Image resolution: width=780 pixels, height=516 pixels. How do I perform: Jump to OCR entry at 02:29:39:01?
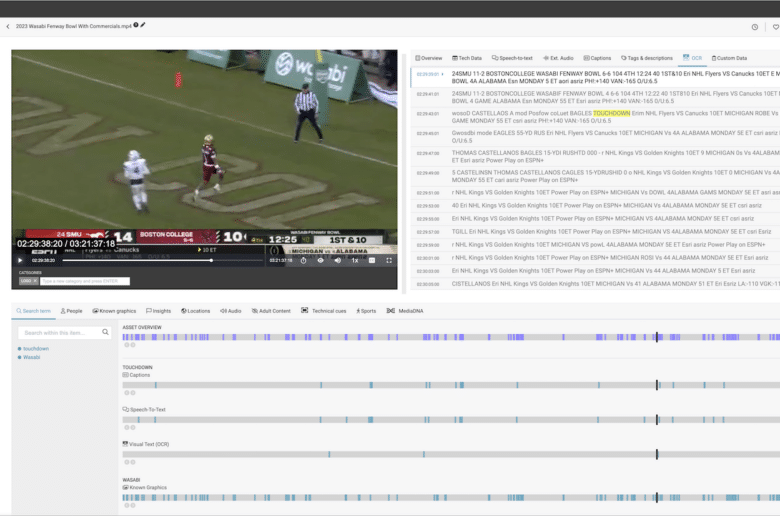(595, 77)
